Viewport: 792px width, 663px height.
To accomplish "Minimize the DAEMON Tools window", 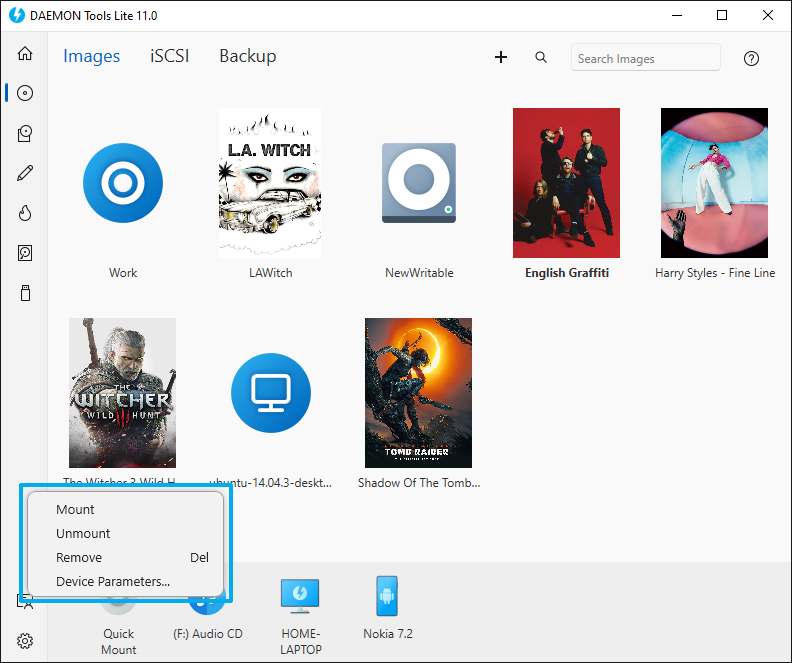I will (x=677, y=15).
